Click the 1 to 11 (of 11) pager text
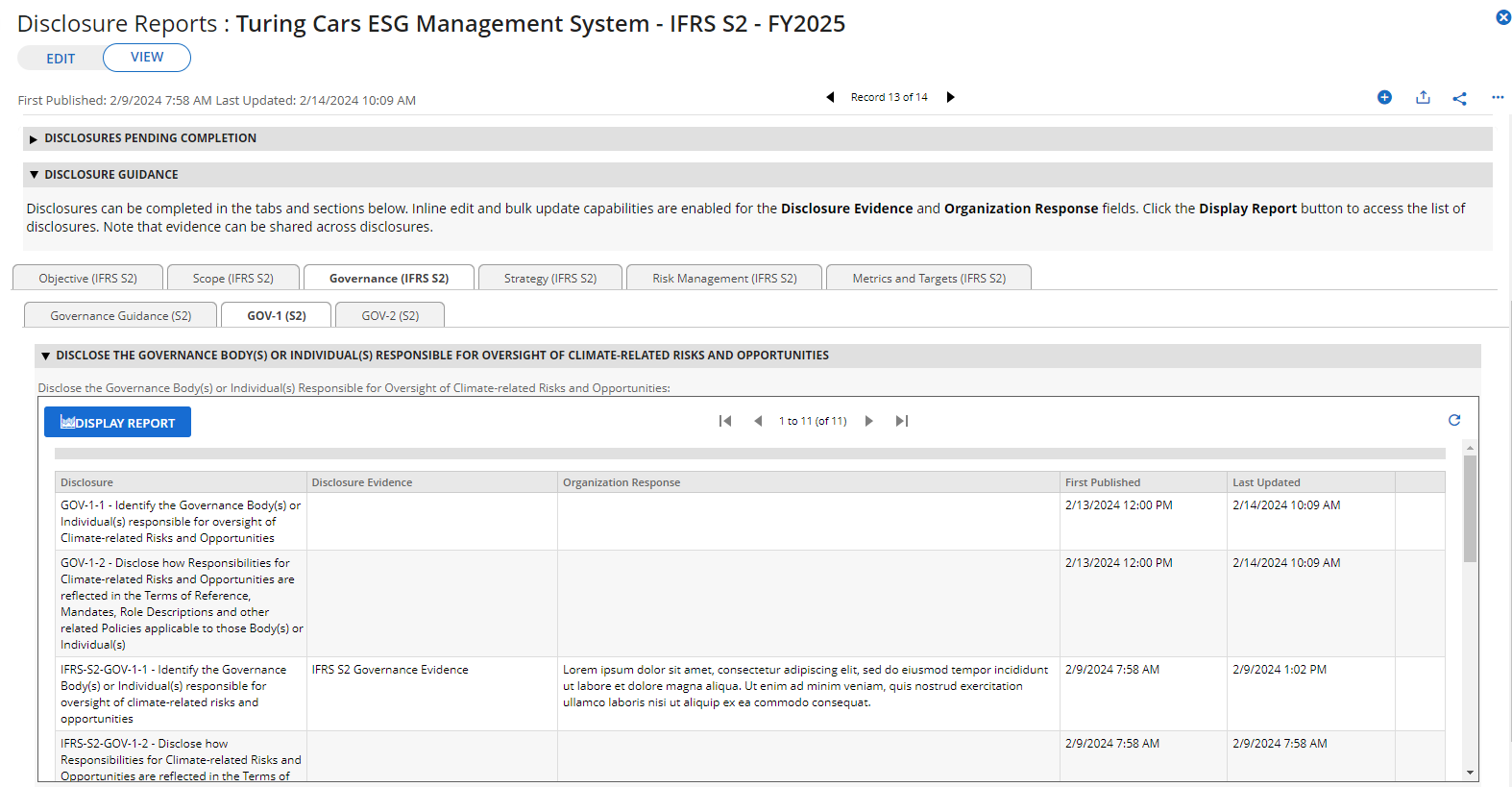This screenshot has width=1512, height=787. coord(813,421)
